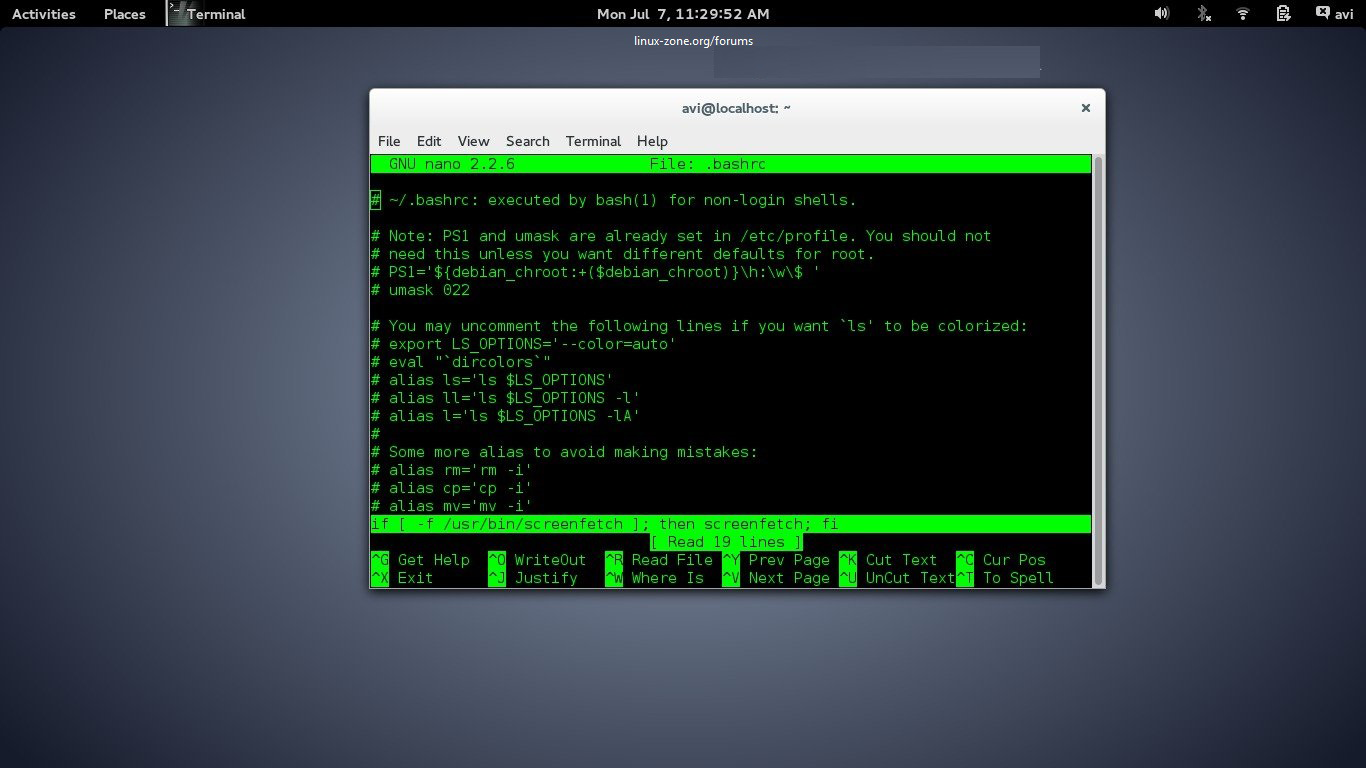Click the terminal title bar avi@localhost
Viewport: 1366px width, 768px height.
click(736, 108)
